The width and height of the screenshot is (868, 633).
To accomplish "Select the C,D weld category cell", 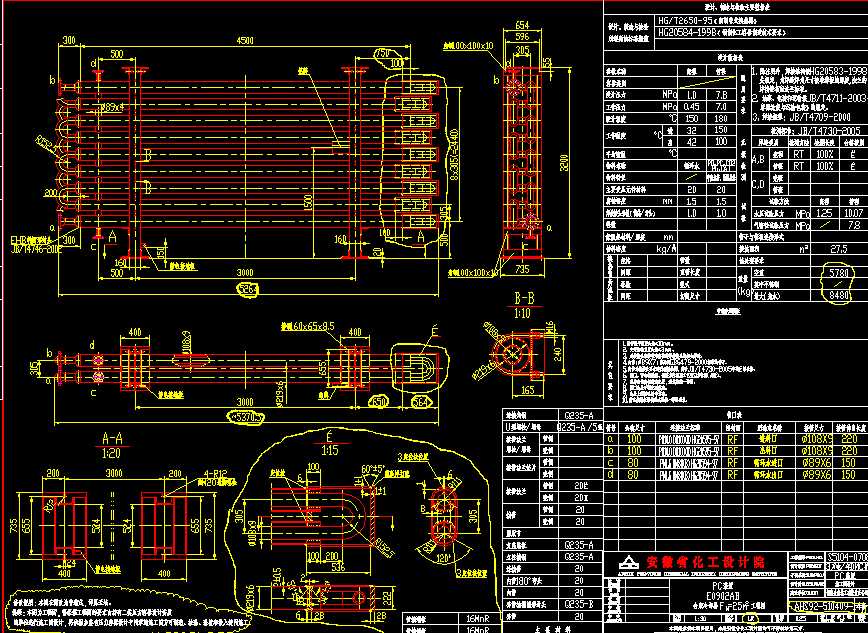I will pyautogui.click(x=758, y=184).
